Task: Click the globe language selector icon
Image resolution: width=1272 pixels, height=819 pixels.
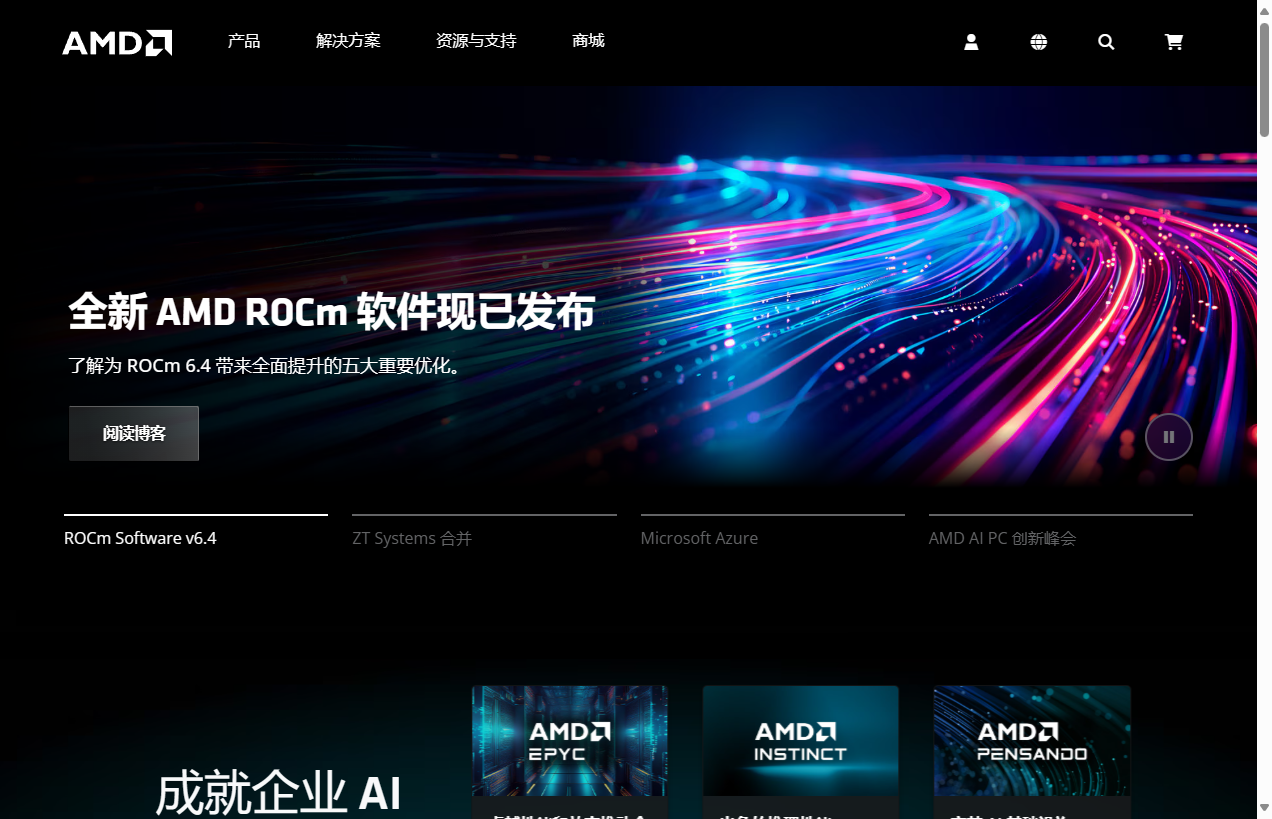Action: [x=1038, y=42]
